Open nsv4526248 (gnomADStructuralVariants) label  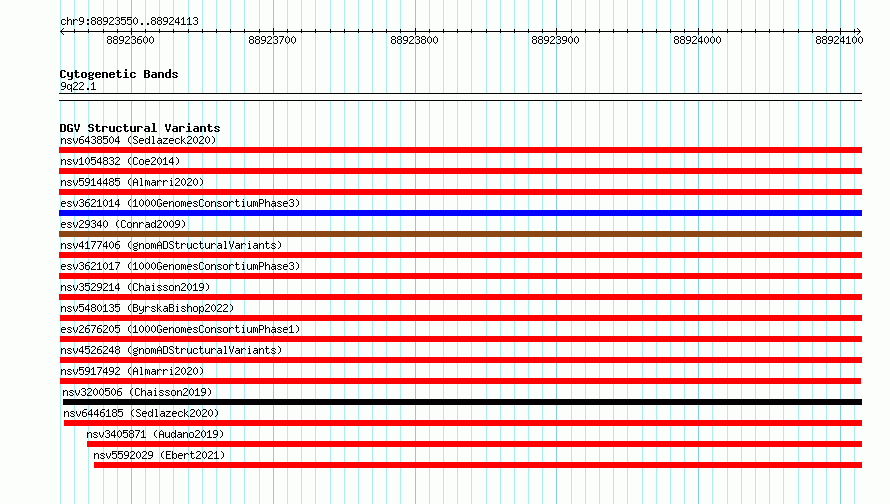[171, 350]
